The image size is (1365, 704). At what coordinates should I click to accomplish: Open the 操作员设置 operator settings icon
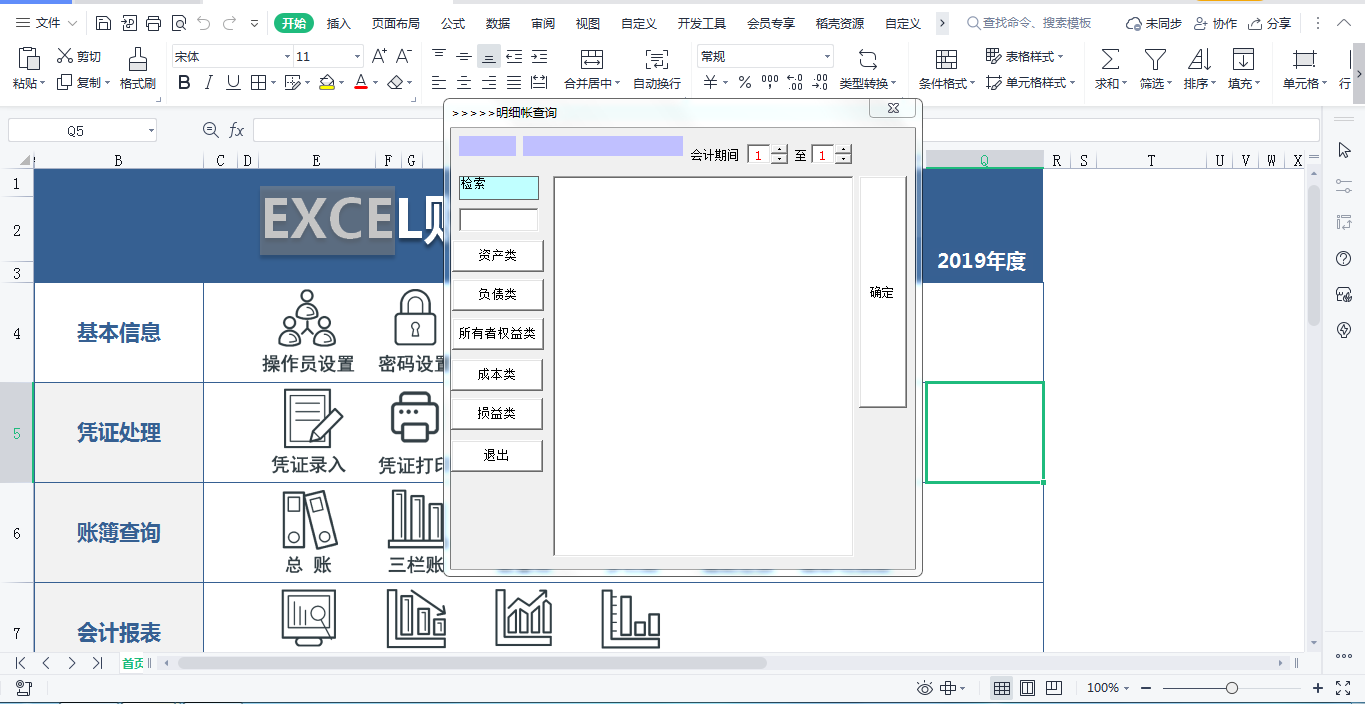(x=307, y=318)
